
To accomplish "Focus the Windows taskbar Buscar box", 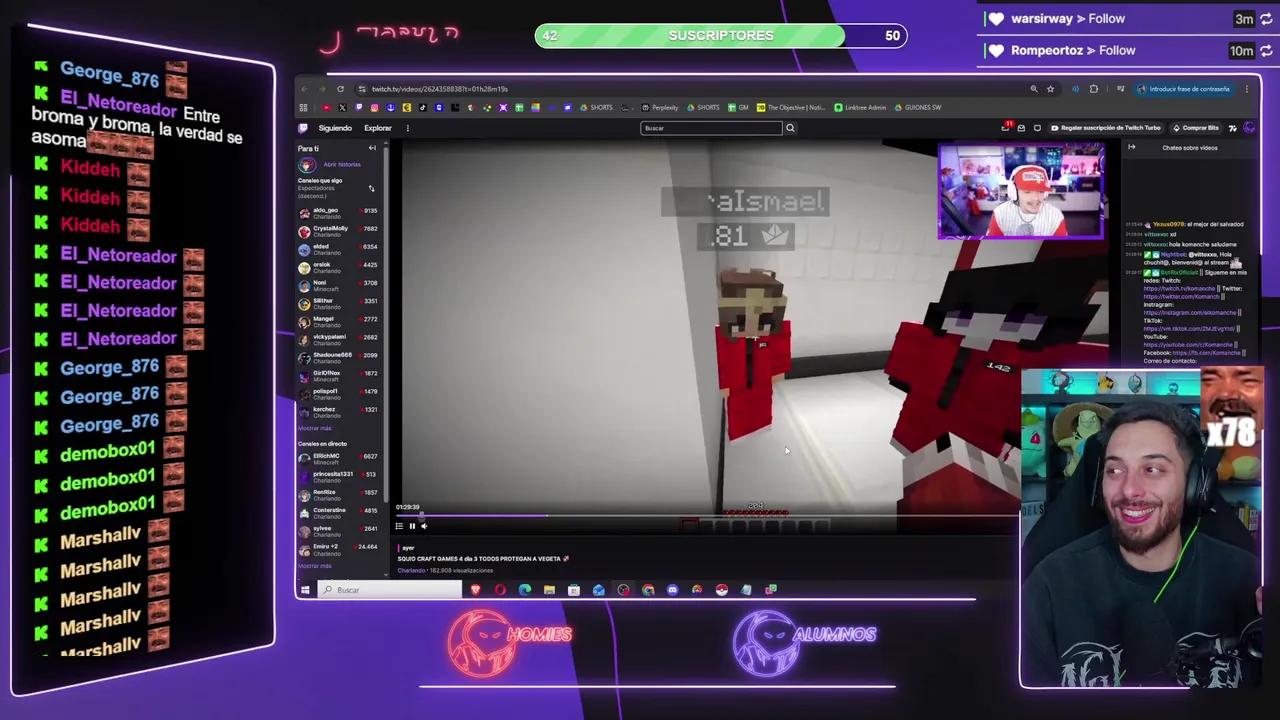I will (x=390, y=590).
